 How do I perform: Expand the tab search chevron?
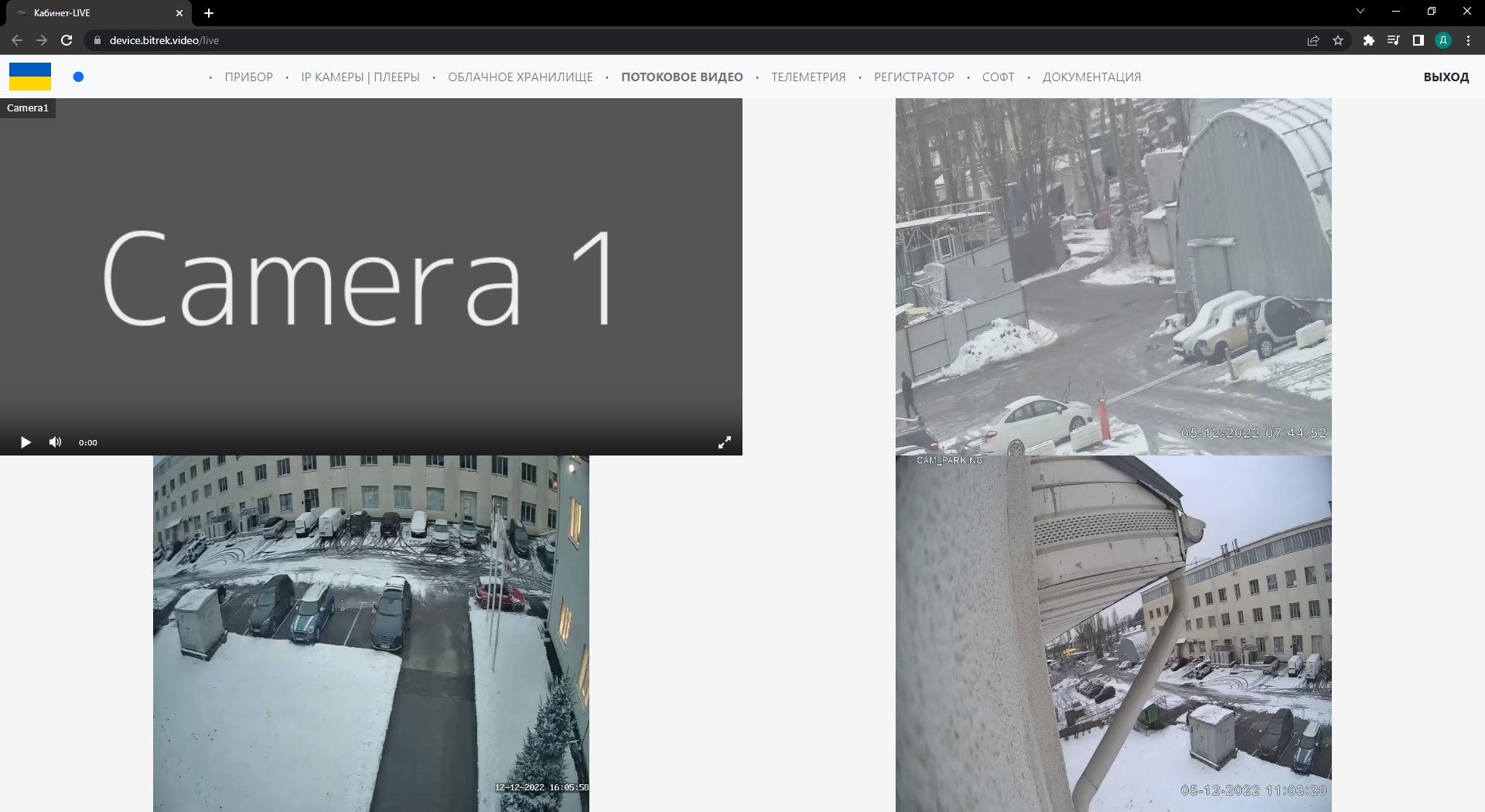pos(1360,12)
